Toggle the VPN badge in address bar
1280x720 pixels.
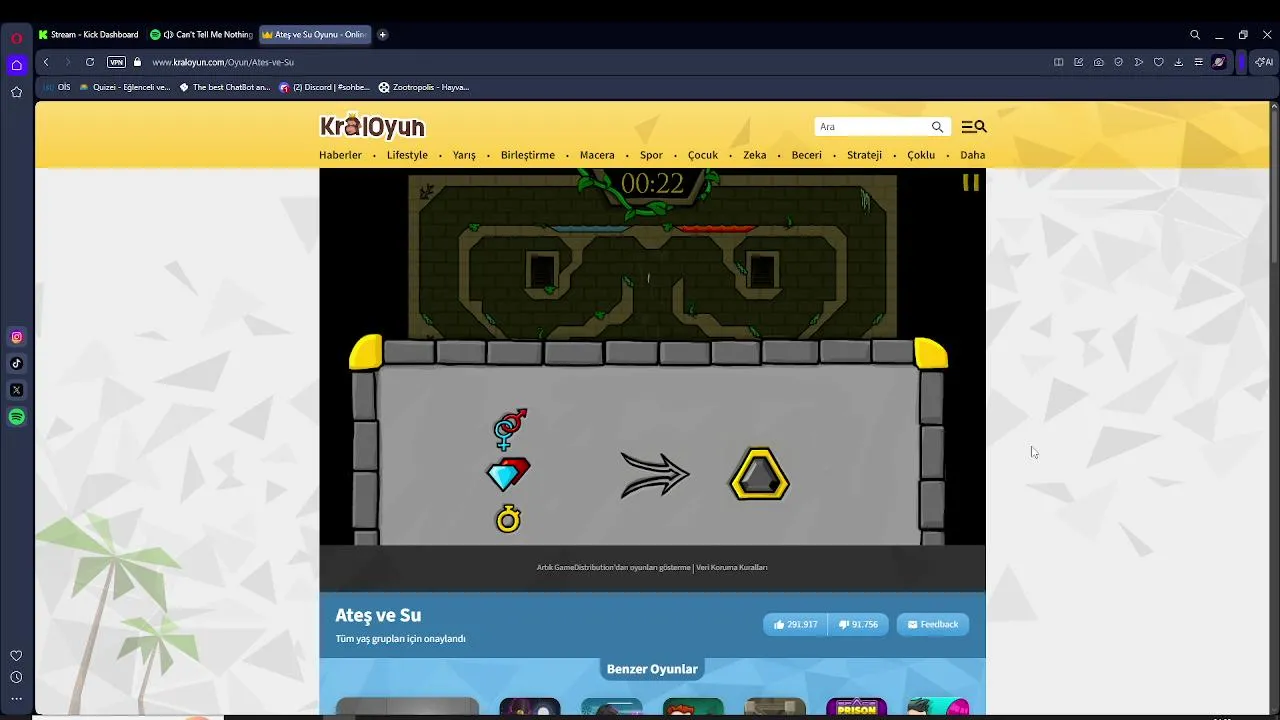(x=117, y=62)
